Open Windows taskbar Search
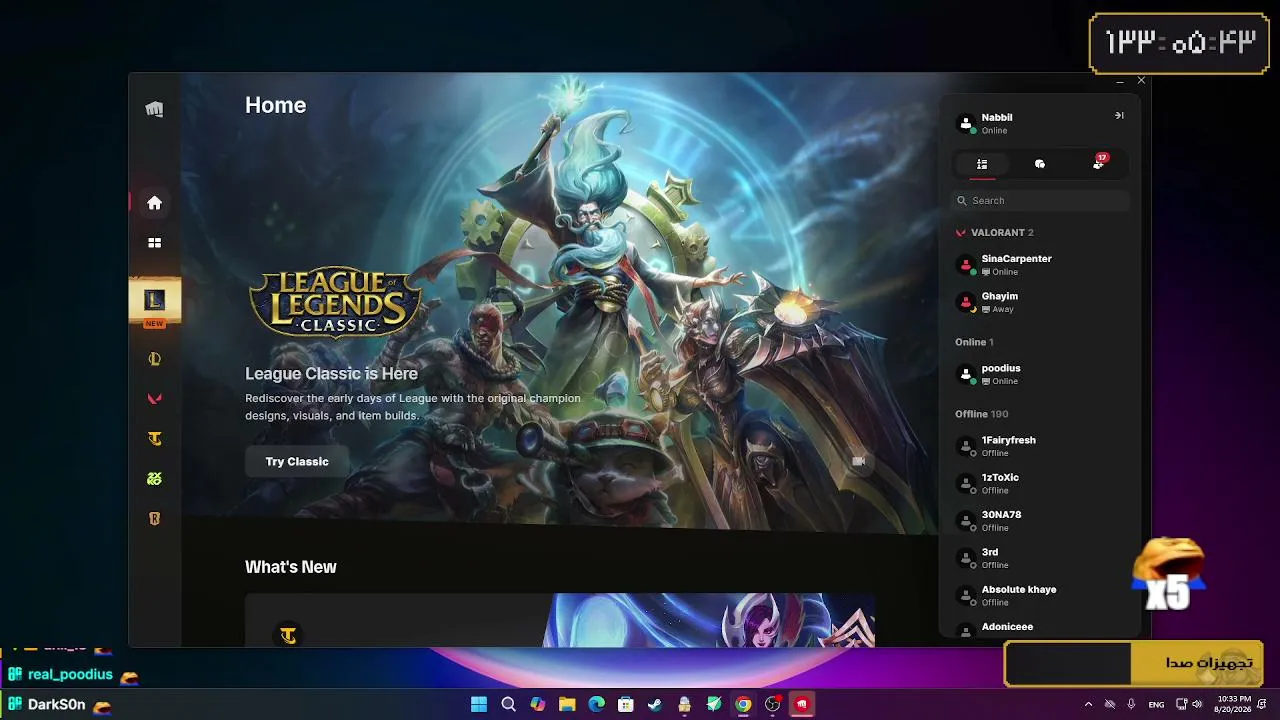 (508, 704)
